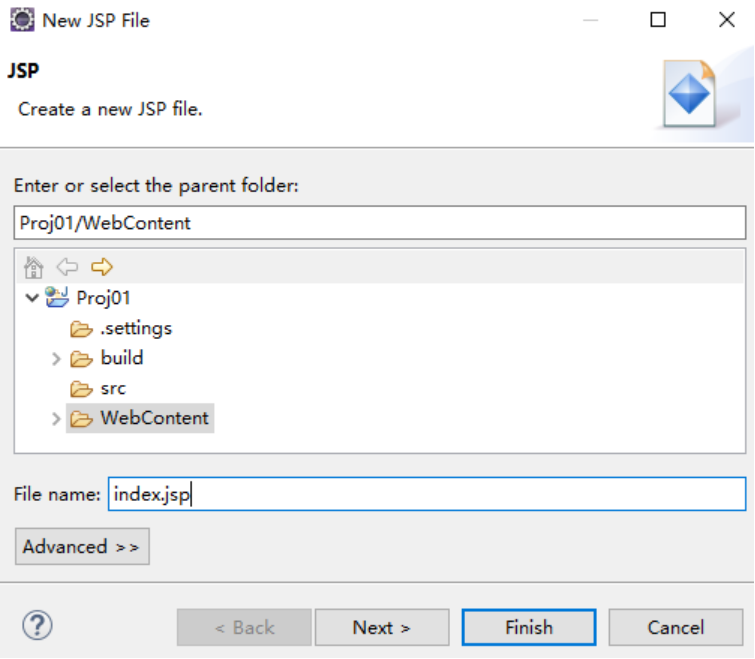
Task: Click the Proj01 project icon
Action: (x=57, y=297)
